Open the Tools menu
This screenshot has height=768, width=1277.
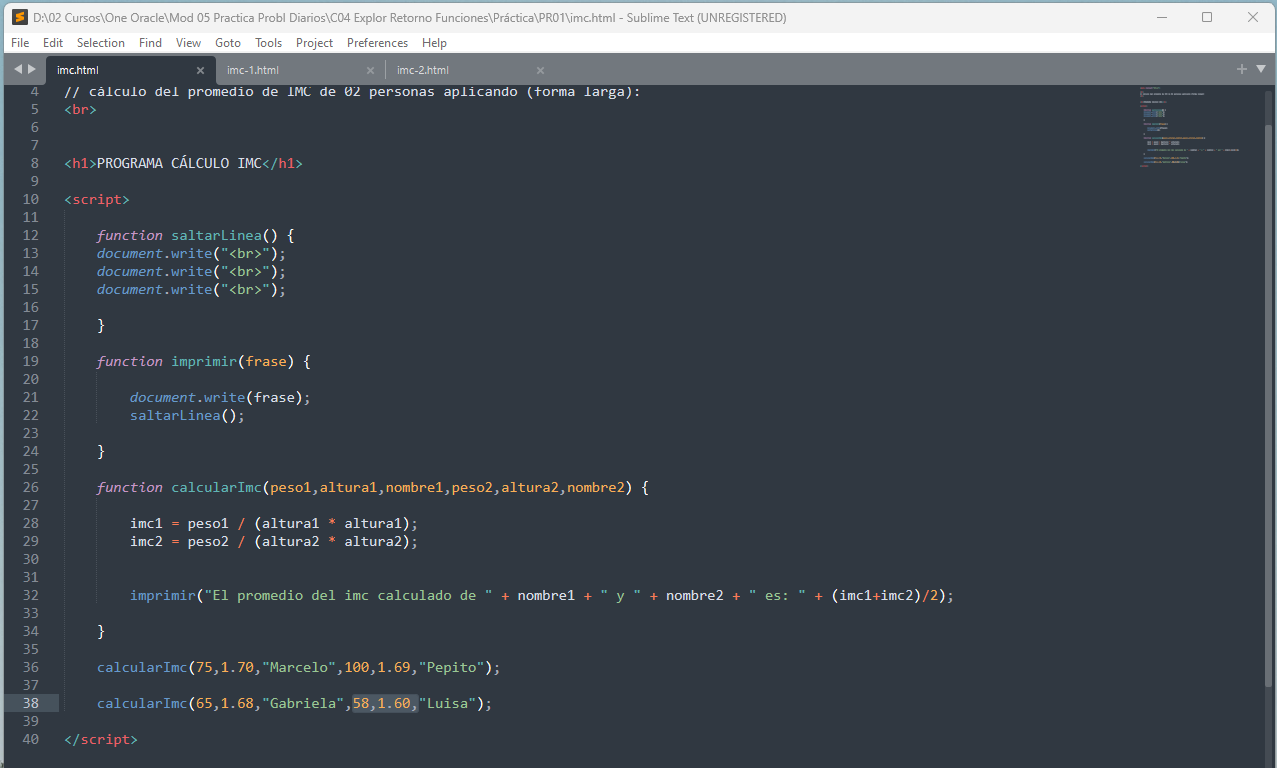point(268,43)
